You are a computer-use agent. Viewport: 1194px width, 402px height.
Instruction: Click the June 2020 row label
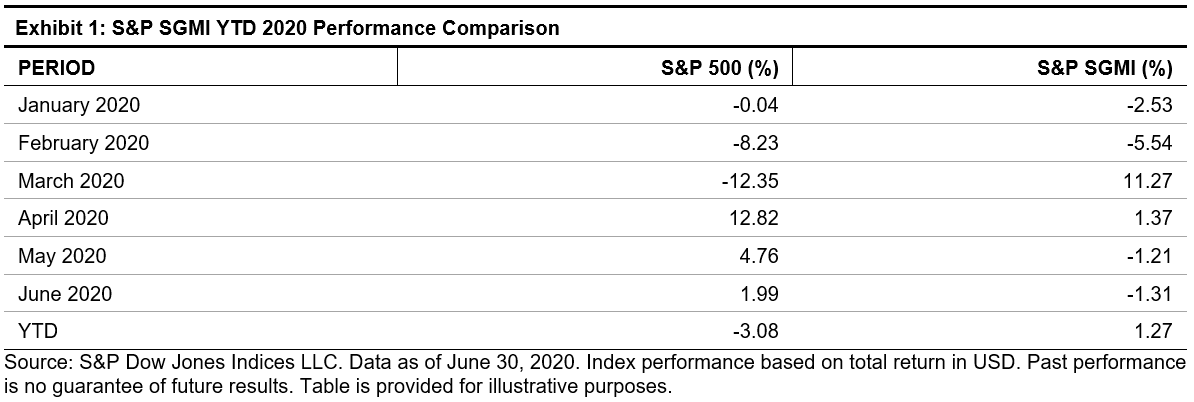pyautogui.click(x=66, y=294)
